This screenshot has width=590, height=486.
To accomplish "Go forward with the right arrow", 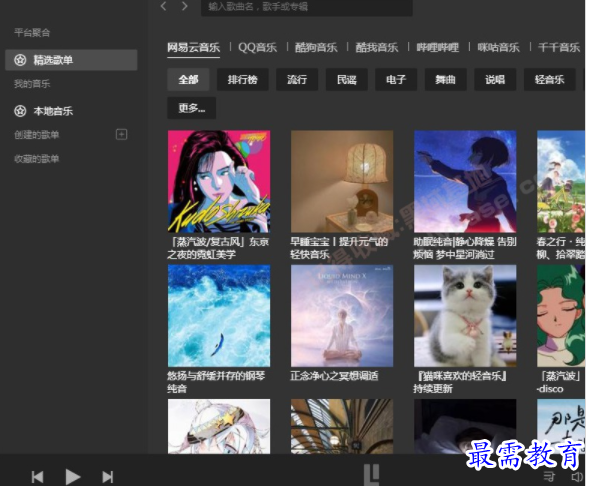I will click(x=184, y=6).
